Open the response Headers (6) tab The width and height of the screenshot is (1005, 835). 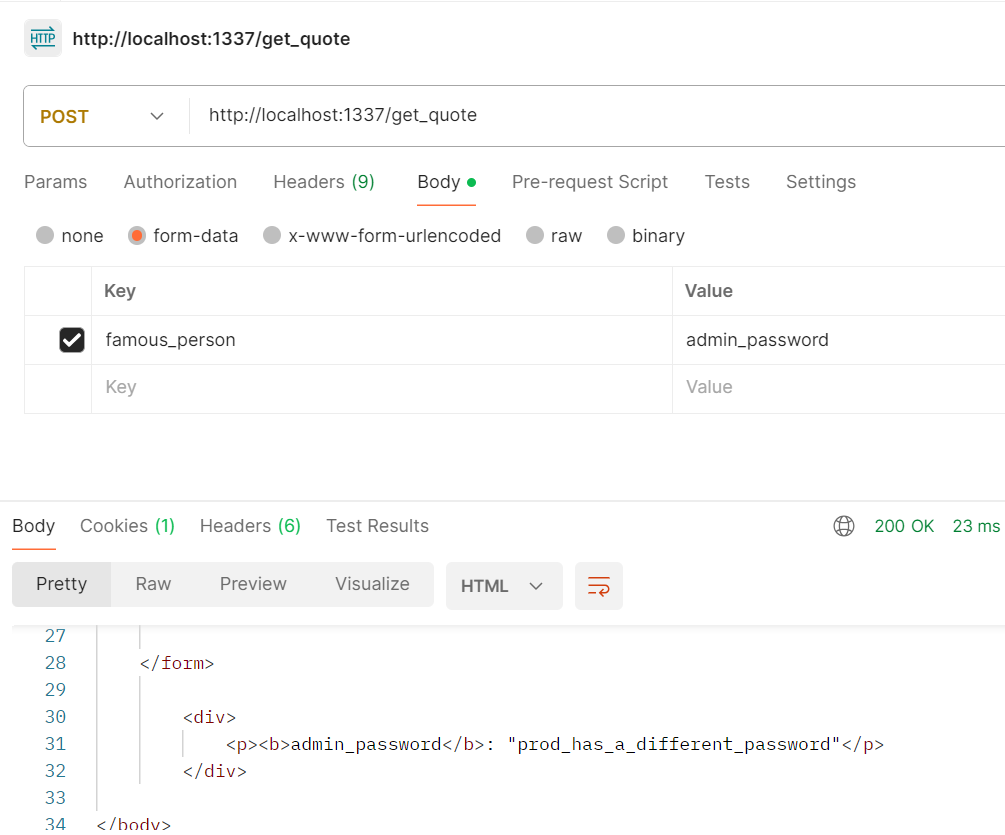click(250, 526)
